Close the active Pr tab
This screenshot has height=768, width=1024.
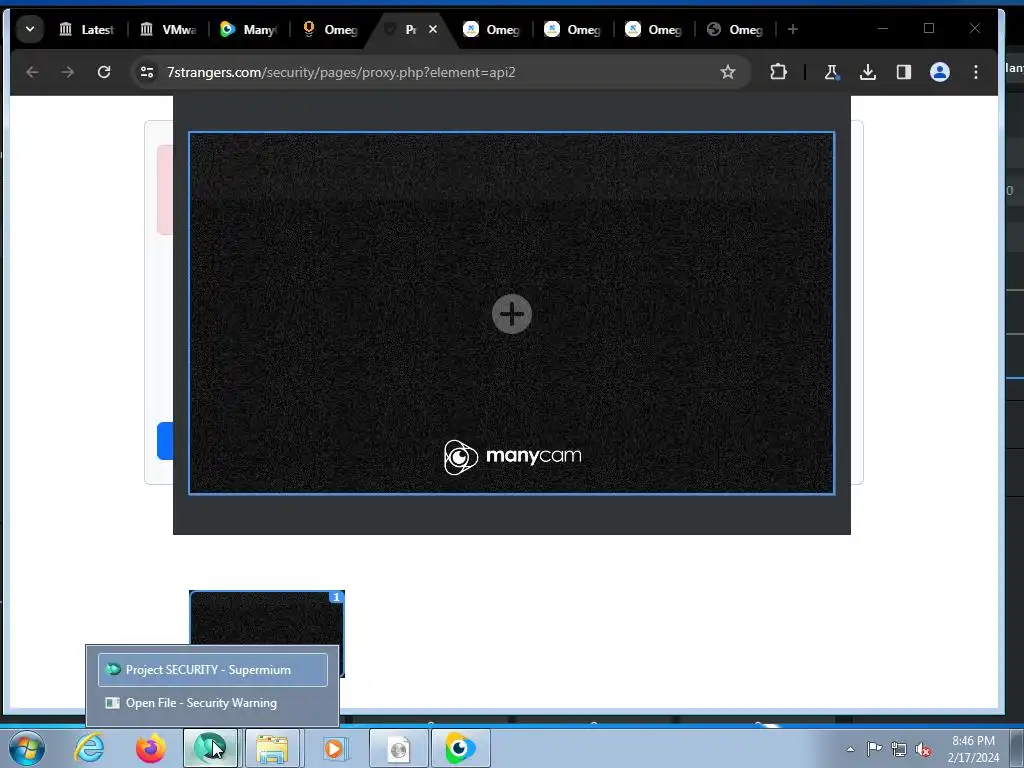pos(432,29)
